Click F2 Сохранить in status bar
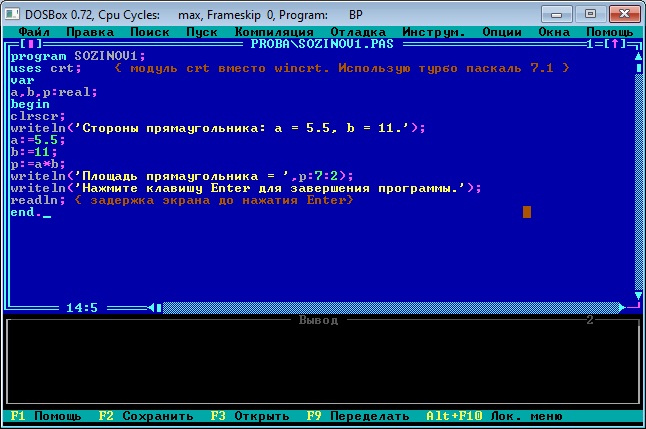The width and height of the screenshot is (646, 429). tap(146, 416)
